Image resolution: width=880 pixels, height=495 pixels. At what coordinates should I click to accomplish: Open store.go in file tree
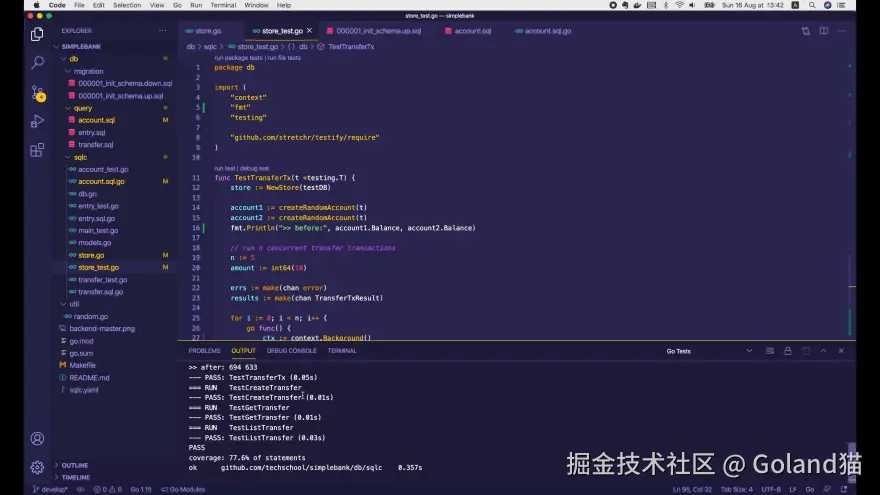[x=91, y=255]
